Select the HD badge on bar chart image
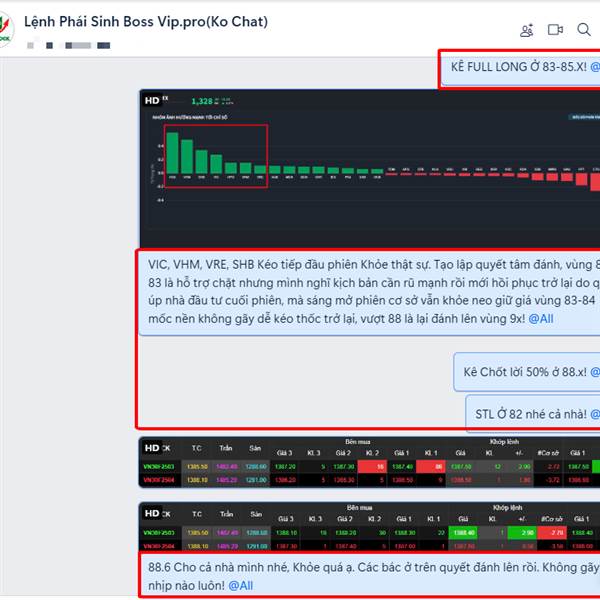 (x=152, y=101)
